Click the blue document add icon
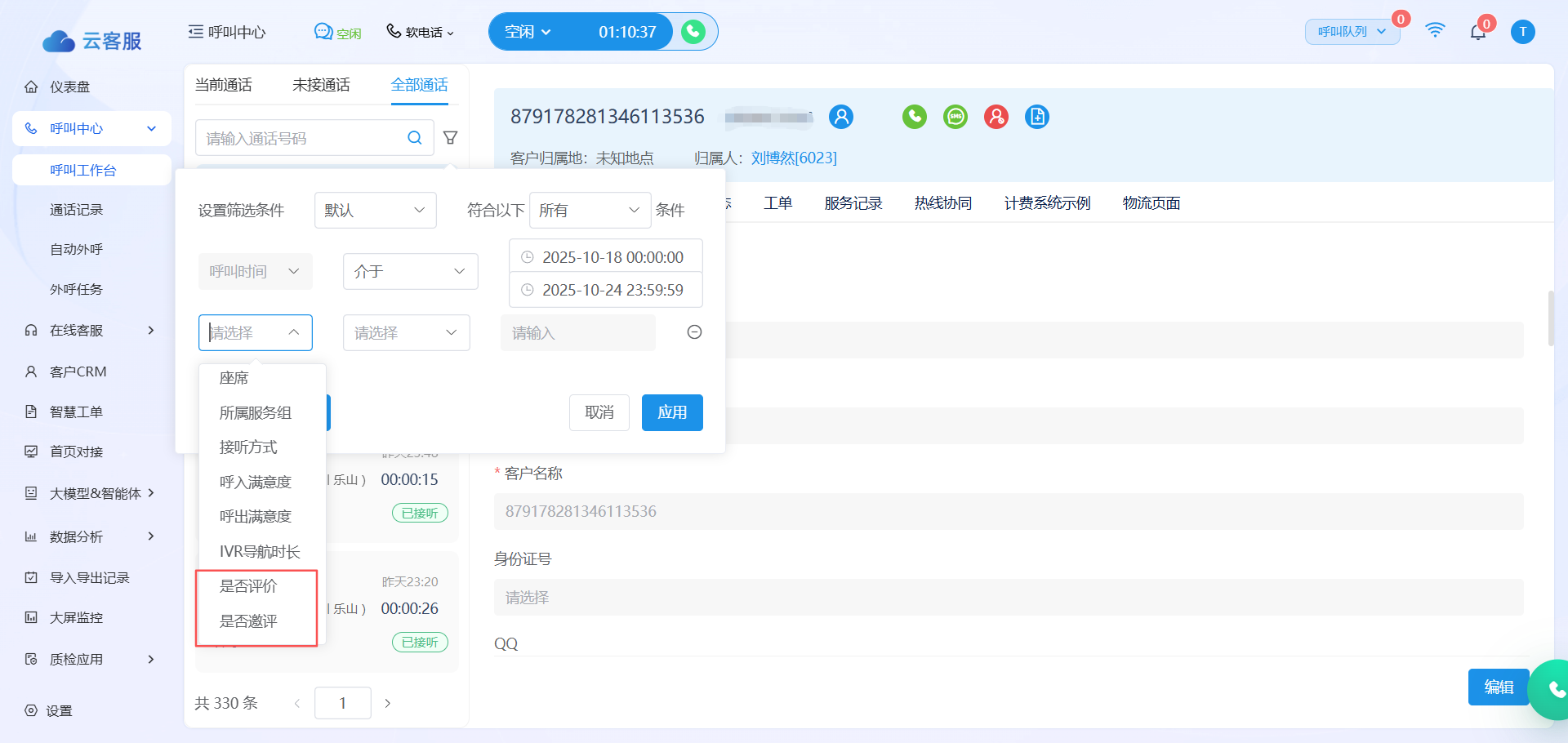Screen dimensions: 1568x743 click(x=1037, y=117)
